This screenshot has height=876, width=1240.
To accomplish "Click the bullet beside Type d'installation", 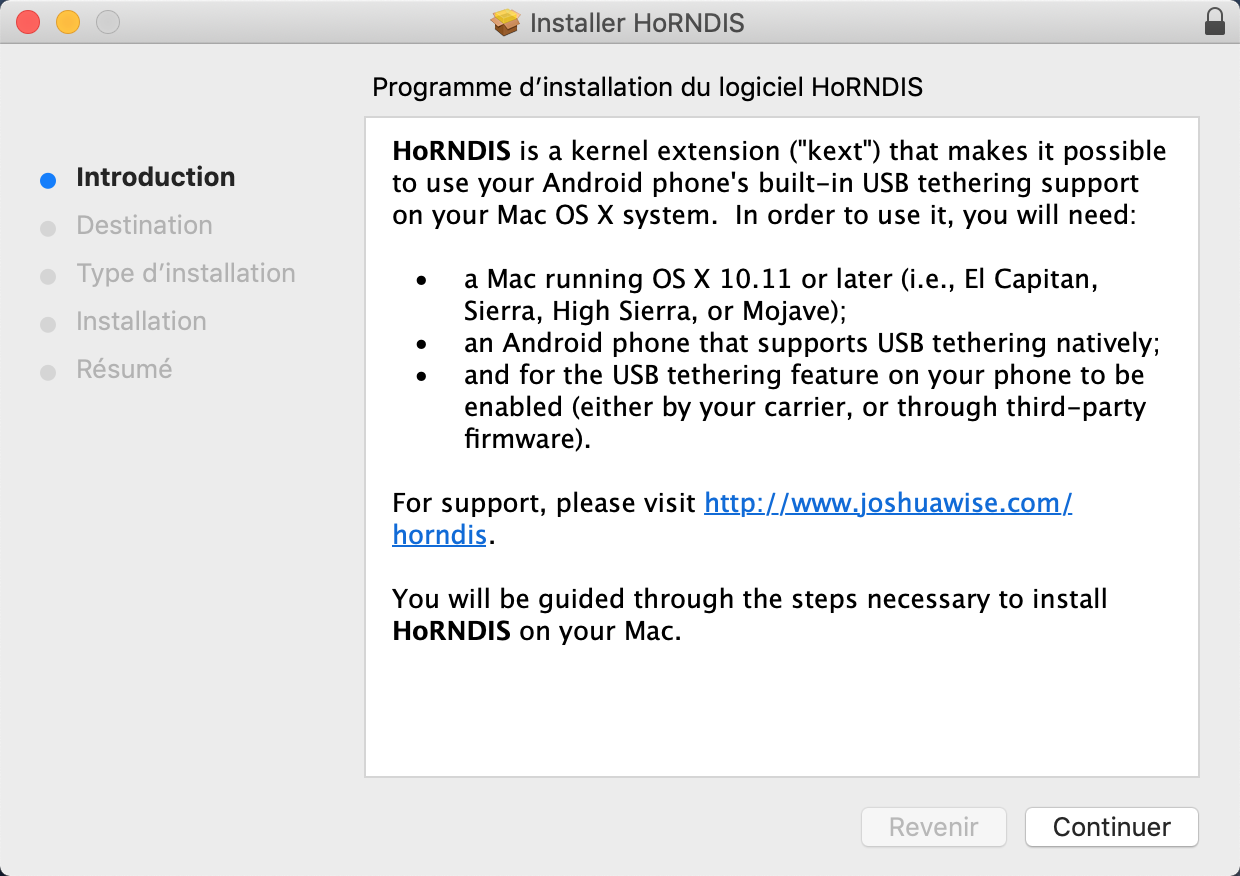I will coord(48,276).
